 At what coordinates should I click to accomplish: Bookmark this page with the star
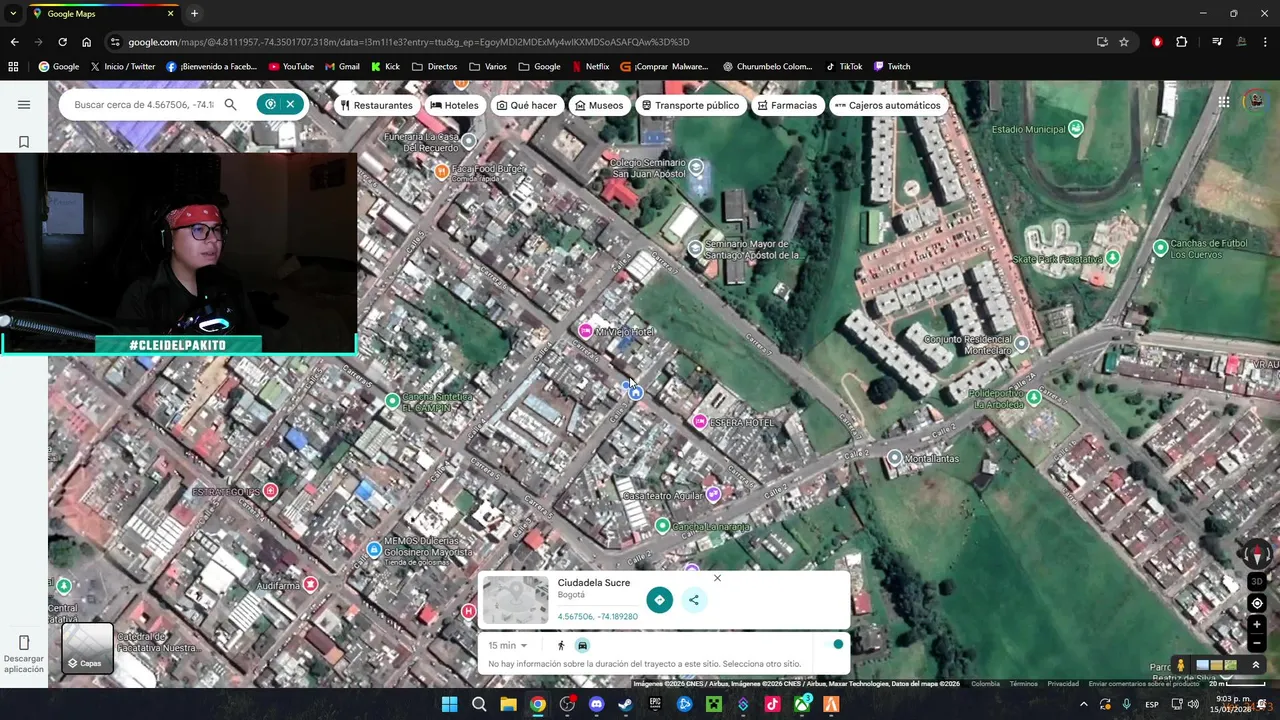[1124, 42]
